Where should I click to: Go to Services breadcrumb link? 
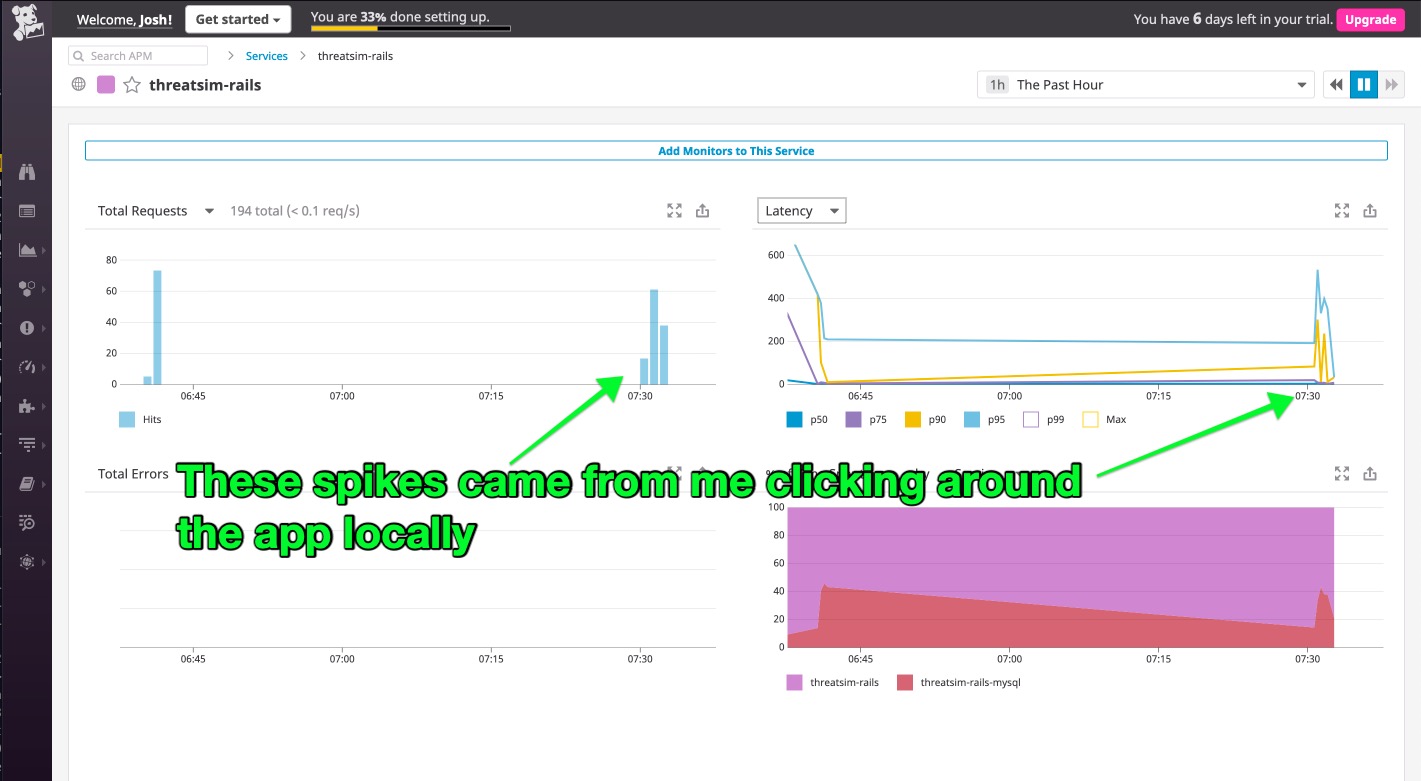click(267, 56)
